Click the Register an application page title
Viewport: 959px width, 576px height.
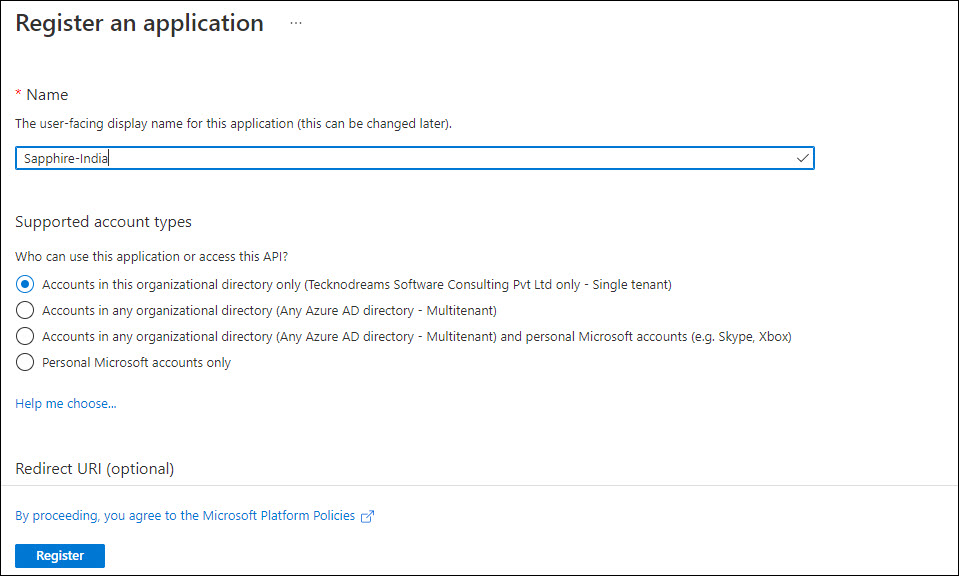139,23
